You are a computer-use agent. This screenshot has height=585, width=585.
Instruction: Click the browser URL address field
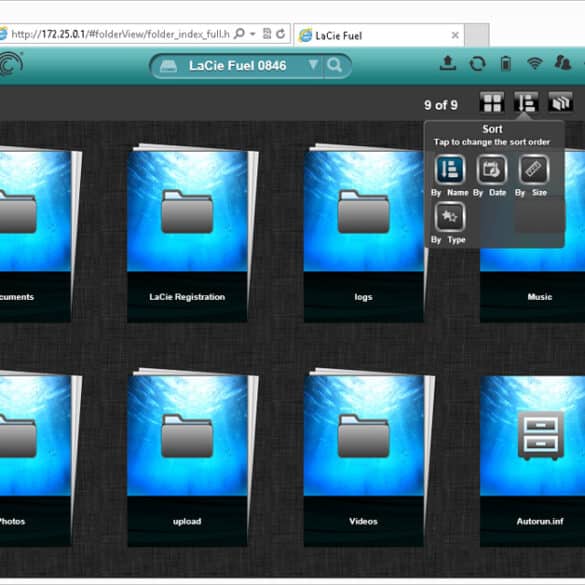[x=120, y=34]
